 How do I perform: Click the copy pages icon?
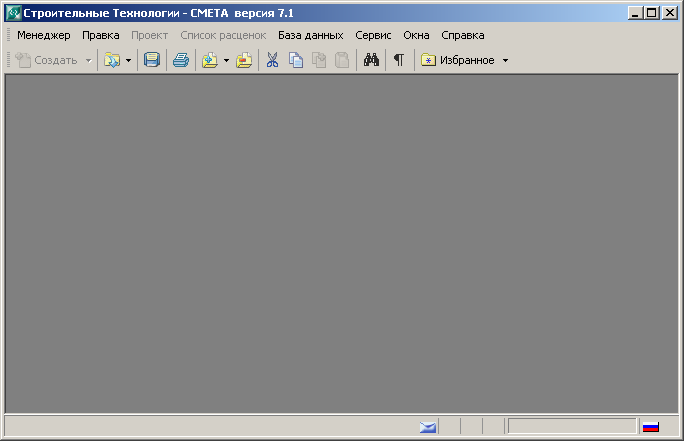[x=296, y=60]
